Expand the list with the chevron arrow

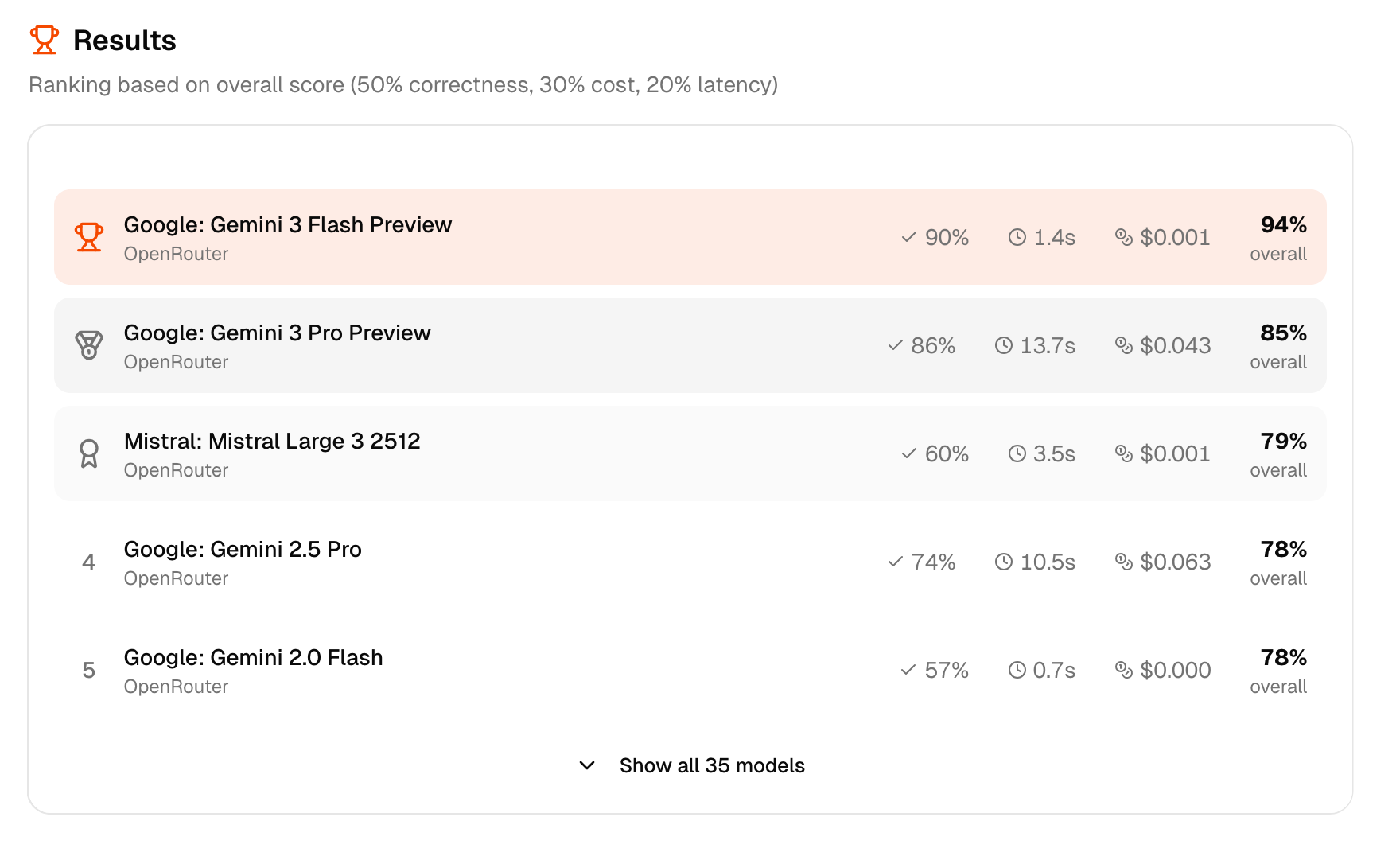point(587,765)
